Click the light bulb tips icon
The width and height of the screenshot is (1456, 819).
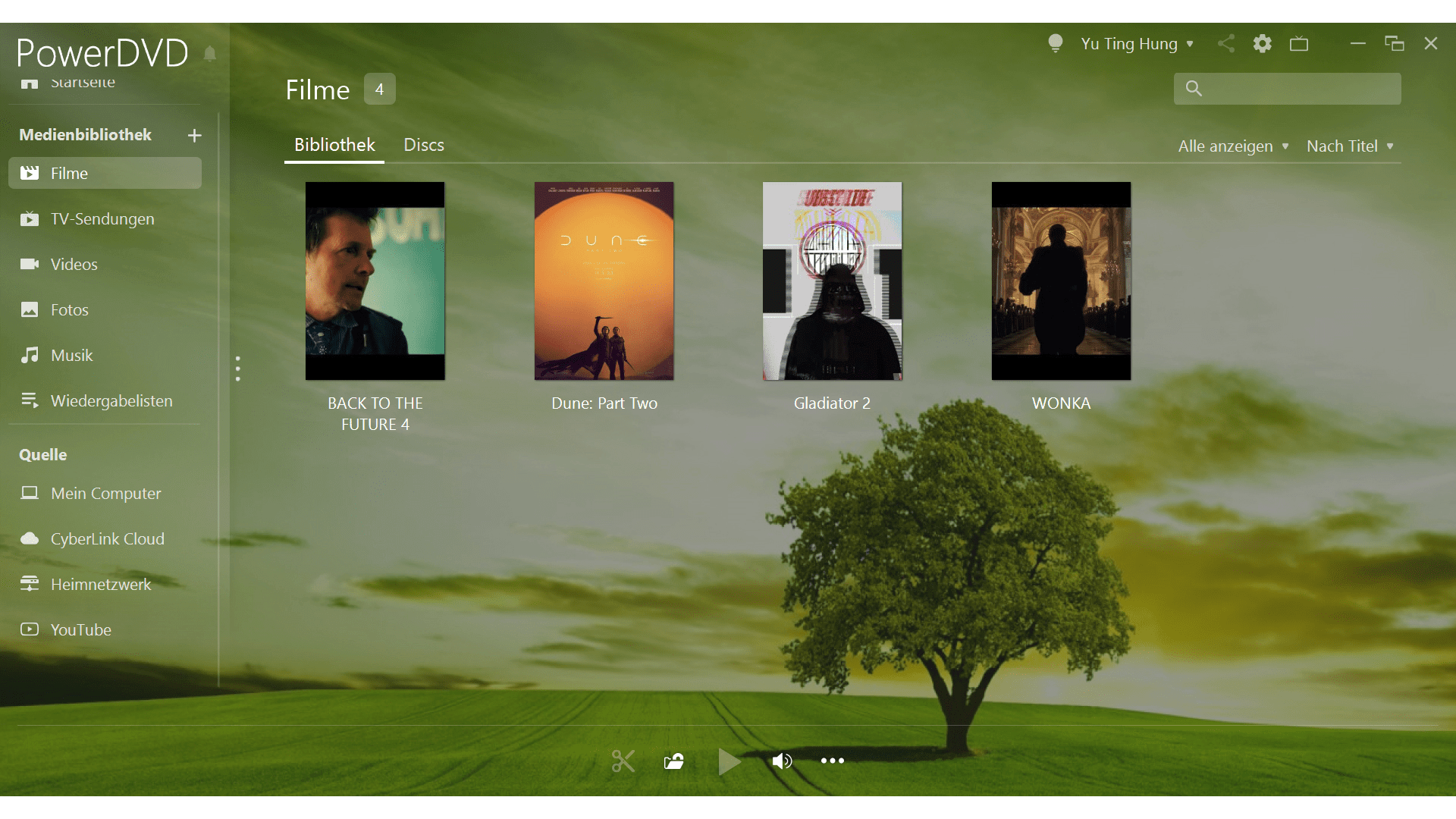[x=1055, y=43]
